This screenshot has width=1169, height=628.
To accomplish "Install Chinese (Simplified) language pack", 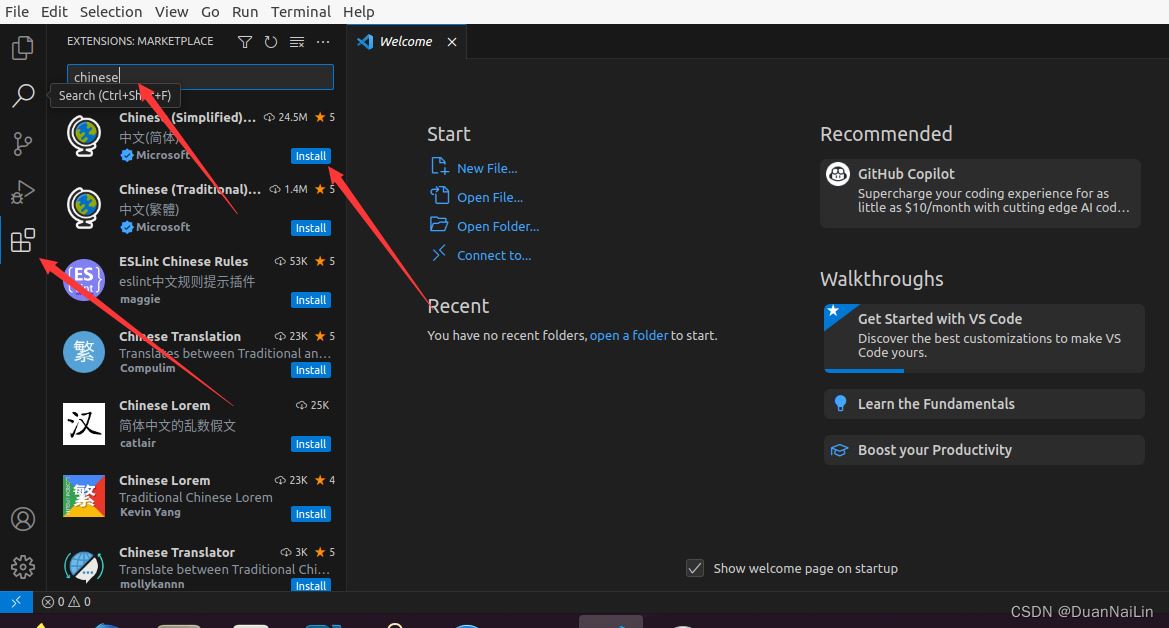I will tap(311, 156).
